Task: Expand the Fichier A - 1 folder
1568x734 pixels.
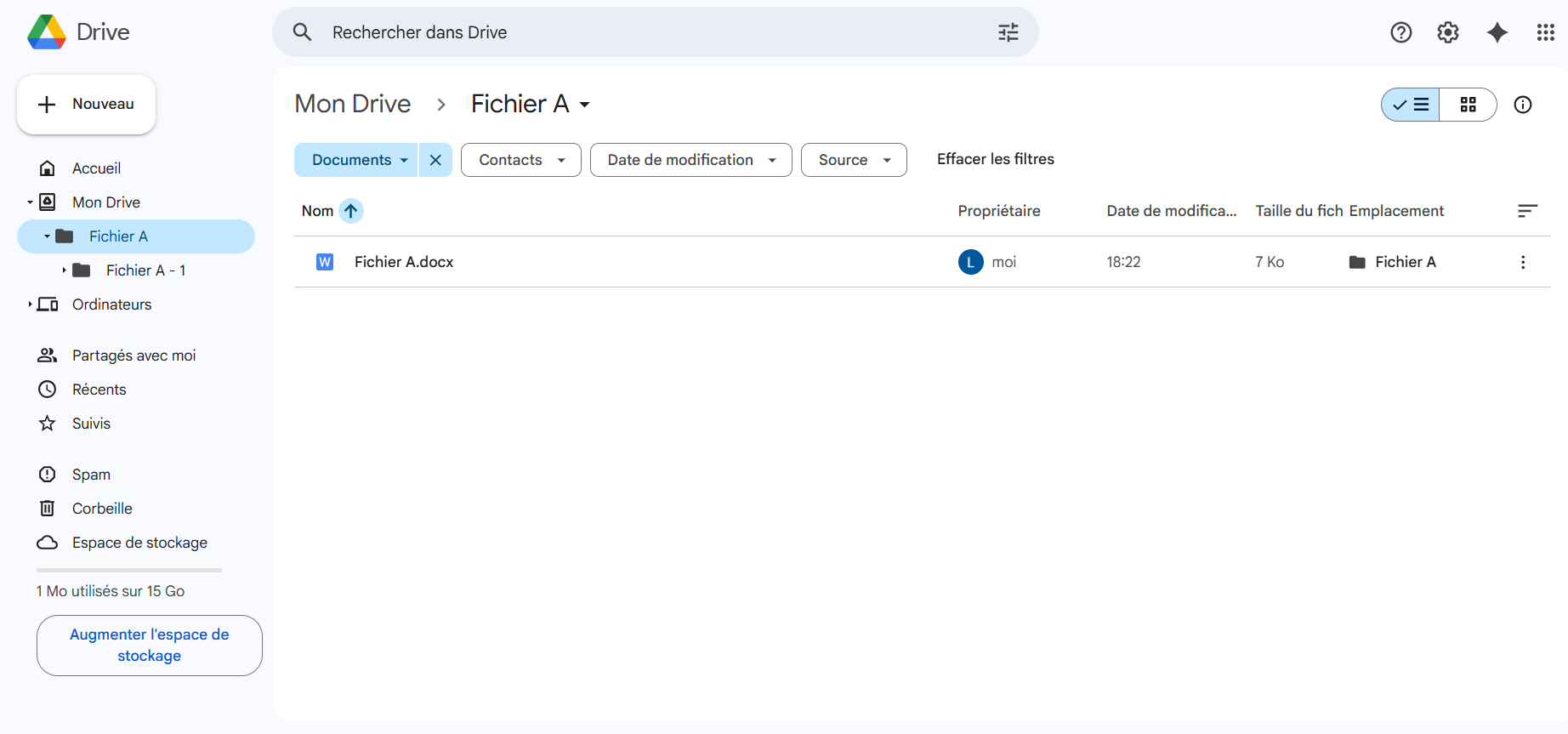Action: tap(64, 270)
